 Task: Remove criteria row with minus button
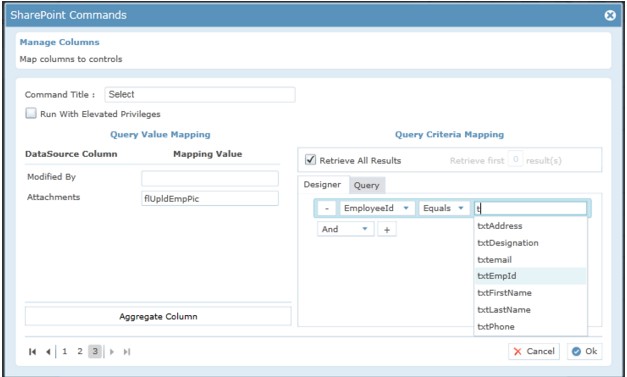pyautogui.click(x=327, y=208)
